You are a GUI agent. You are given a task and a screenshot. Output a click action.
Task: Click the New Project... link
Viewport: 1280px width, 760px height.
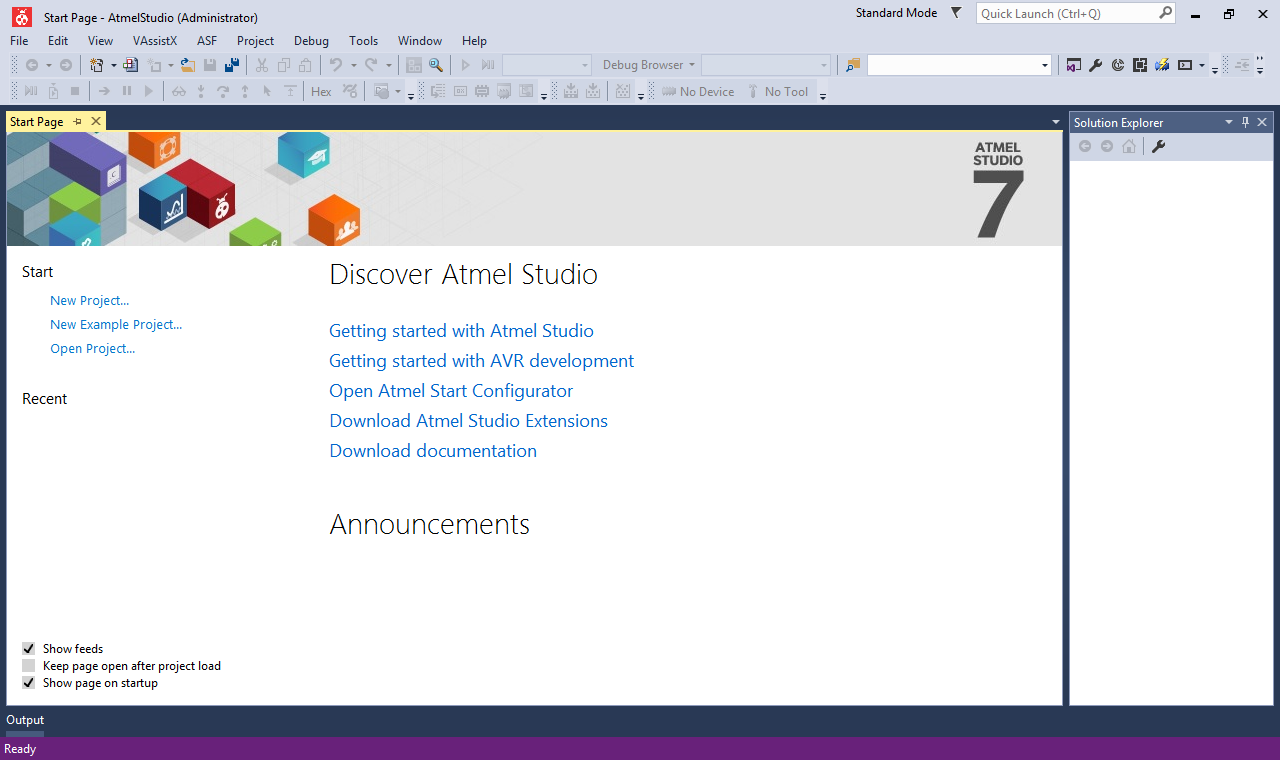[x=90, y=300]
